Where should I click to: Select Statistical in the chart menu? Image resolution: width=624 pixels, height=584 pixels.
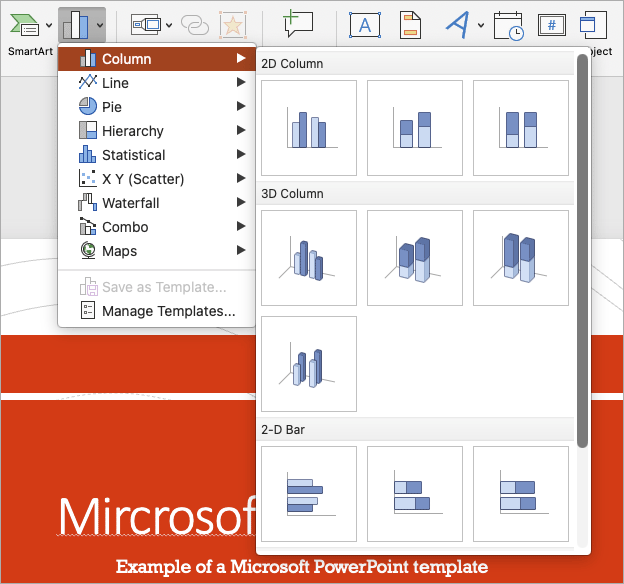[x=157, y=155]
